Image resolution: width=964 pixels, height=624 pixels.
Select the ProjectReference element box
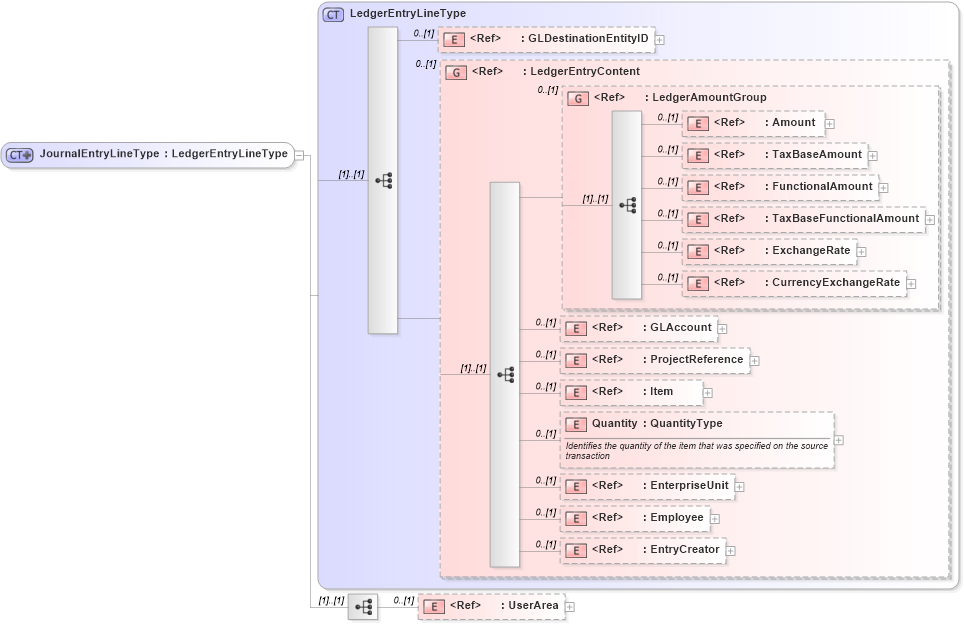(x=655, y=359)
